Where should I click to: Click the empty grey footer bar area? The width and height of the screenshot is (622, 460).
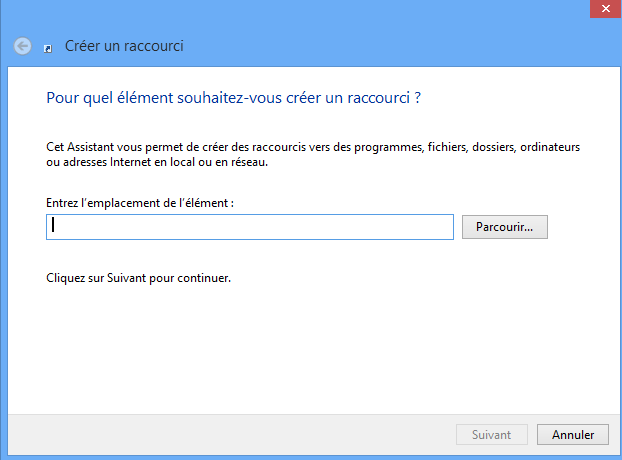(230, 435)
